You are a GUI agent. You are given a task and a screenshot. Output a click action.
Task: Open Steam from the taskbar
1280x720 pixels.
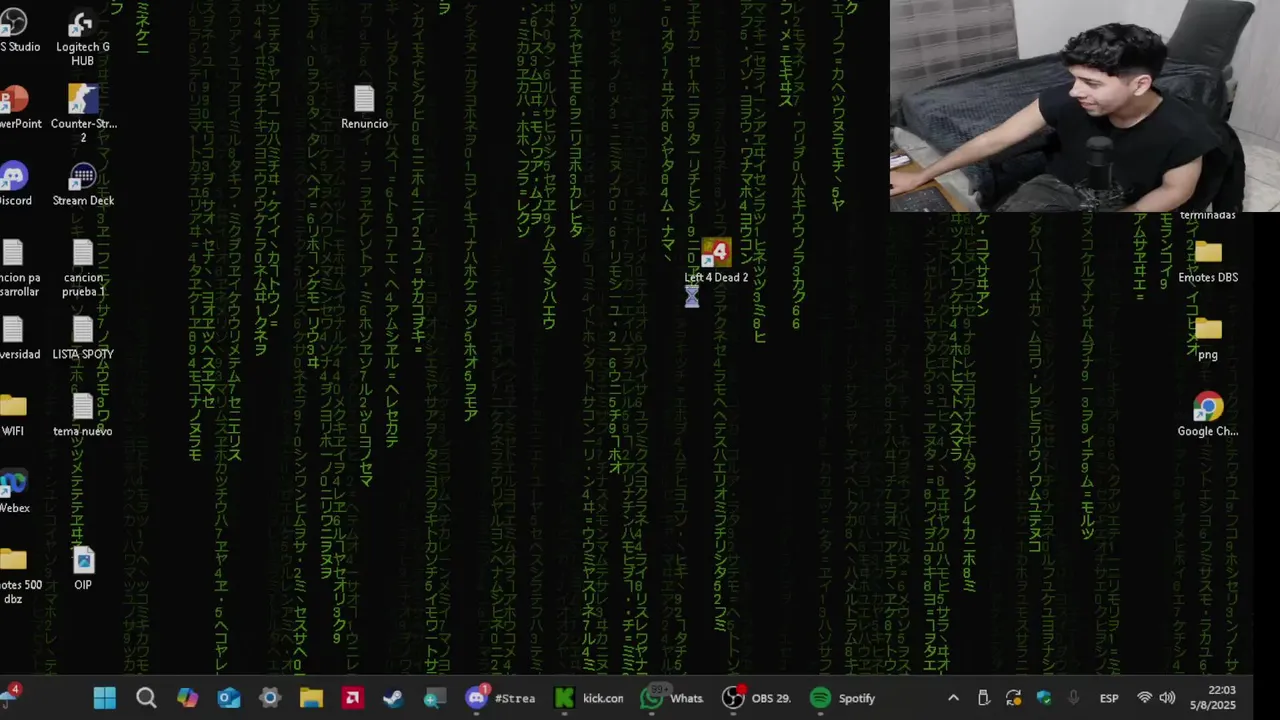click(393, 698)
